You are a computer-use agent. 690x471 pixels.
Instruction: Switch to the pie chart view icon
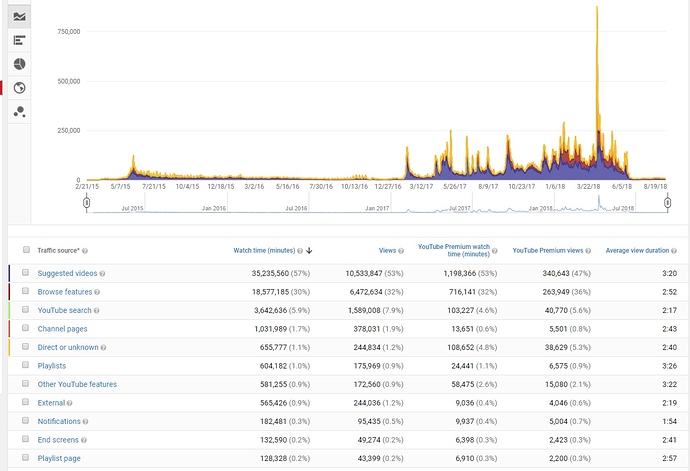click(19, 64)
